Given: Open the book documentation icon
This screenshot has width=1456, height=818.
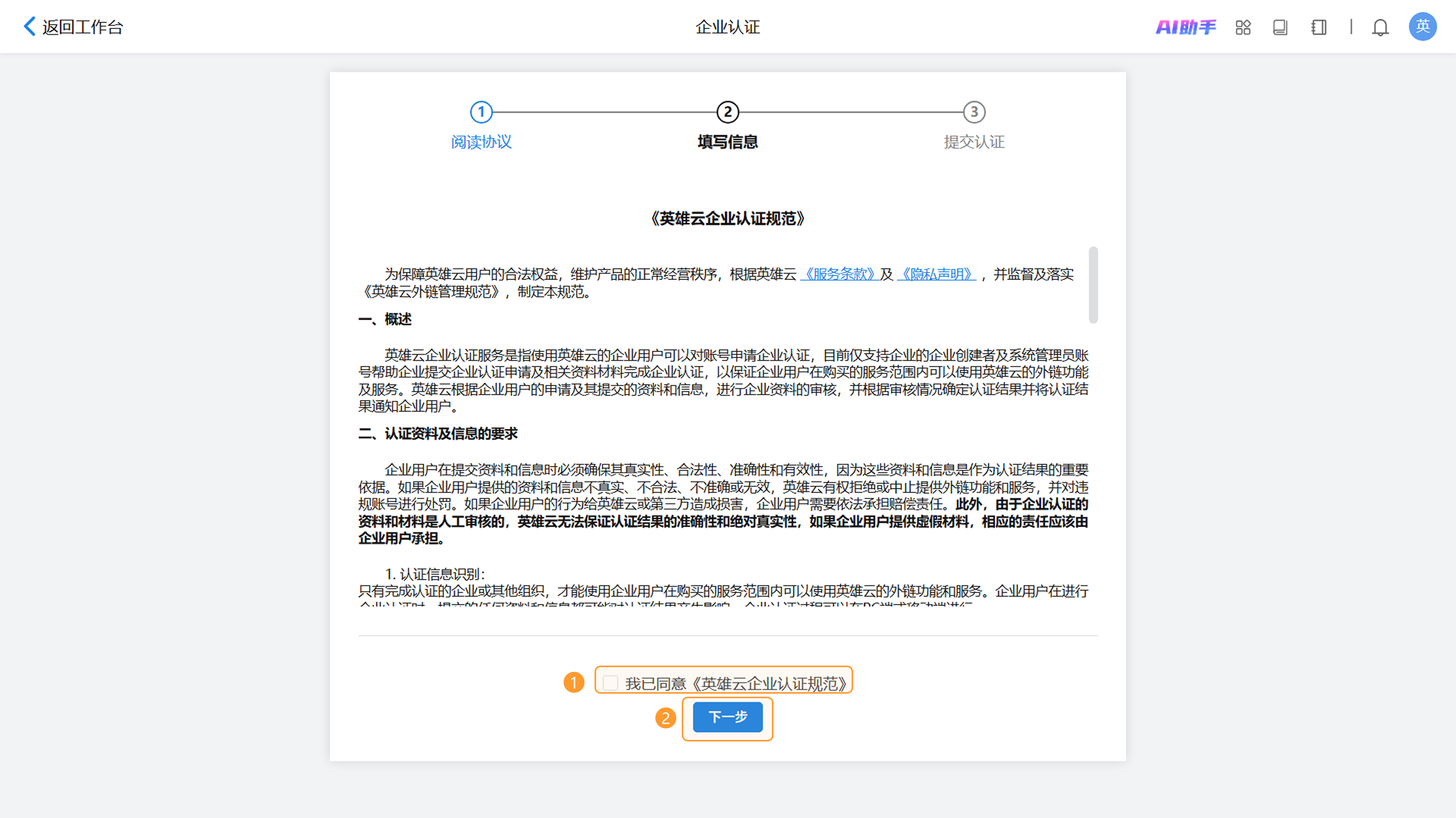Looking at the screenshot, I should pos(1280,27).
